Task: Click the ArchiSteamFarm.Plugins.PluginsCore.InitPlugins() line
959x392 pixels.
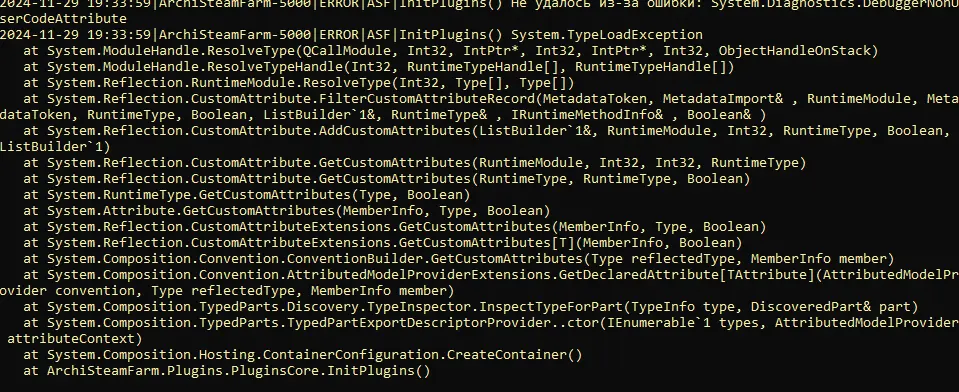Action: pyautogui.click(x=227, y=371)
